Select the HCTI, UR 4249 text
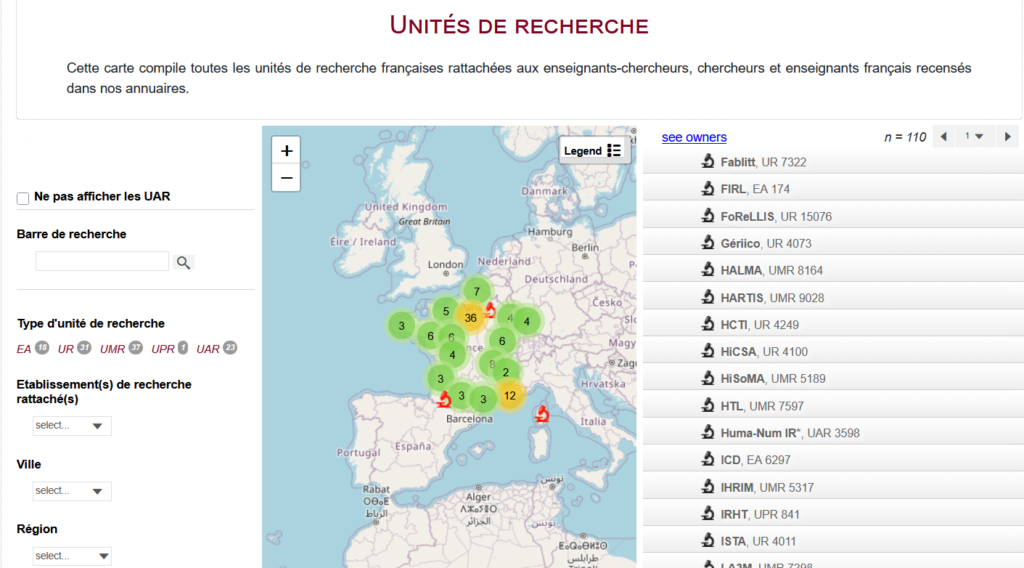Image resolution: width=1024 pixels, height=568 pixels. tap(760, 325)
